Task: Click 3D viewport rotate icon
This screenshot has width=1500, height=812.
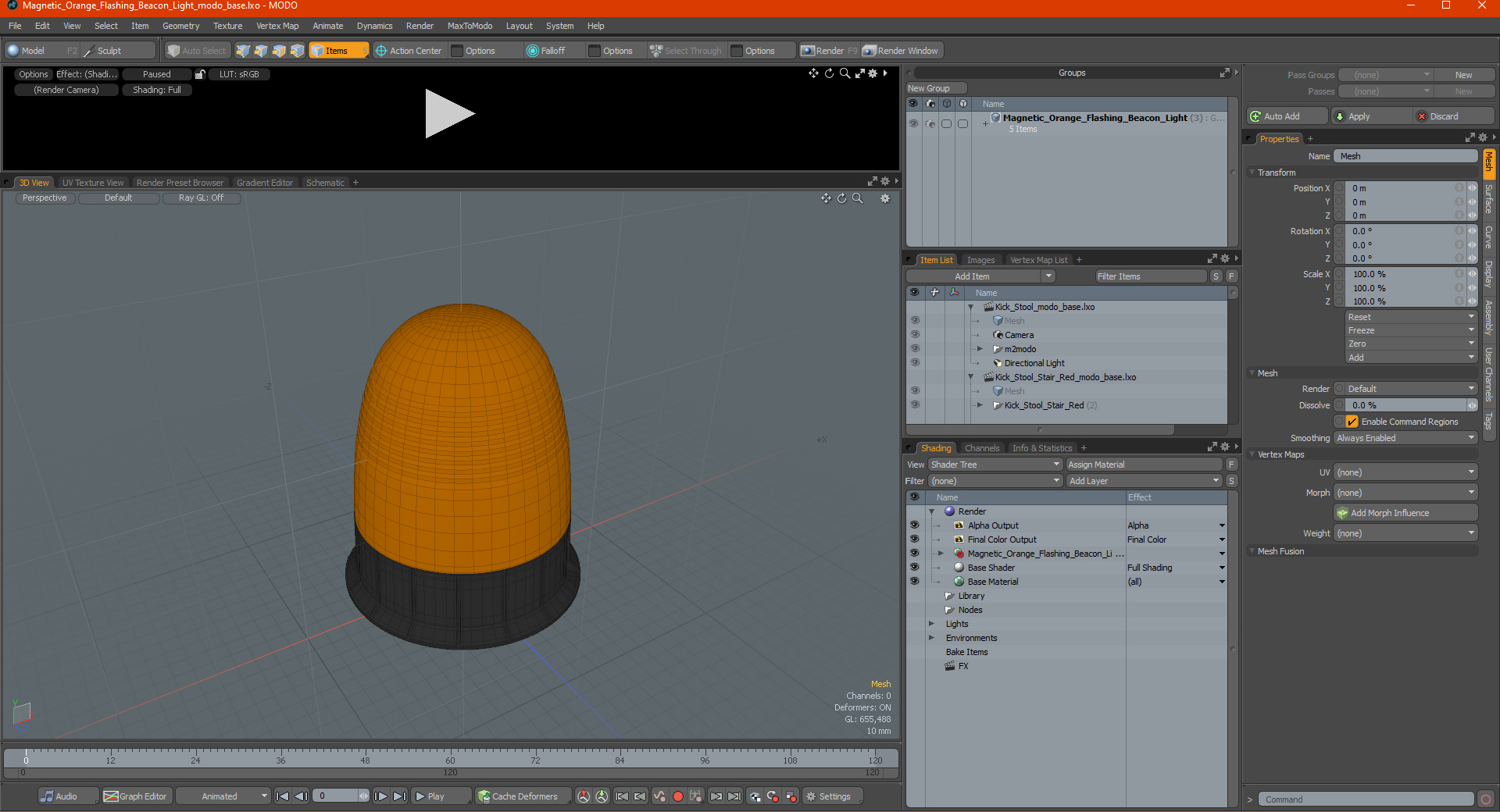Action: [841, 198]
